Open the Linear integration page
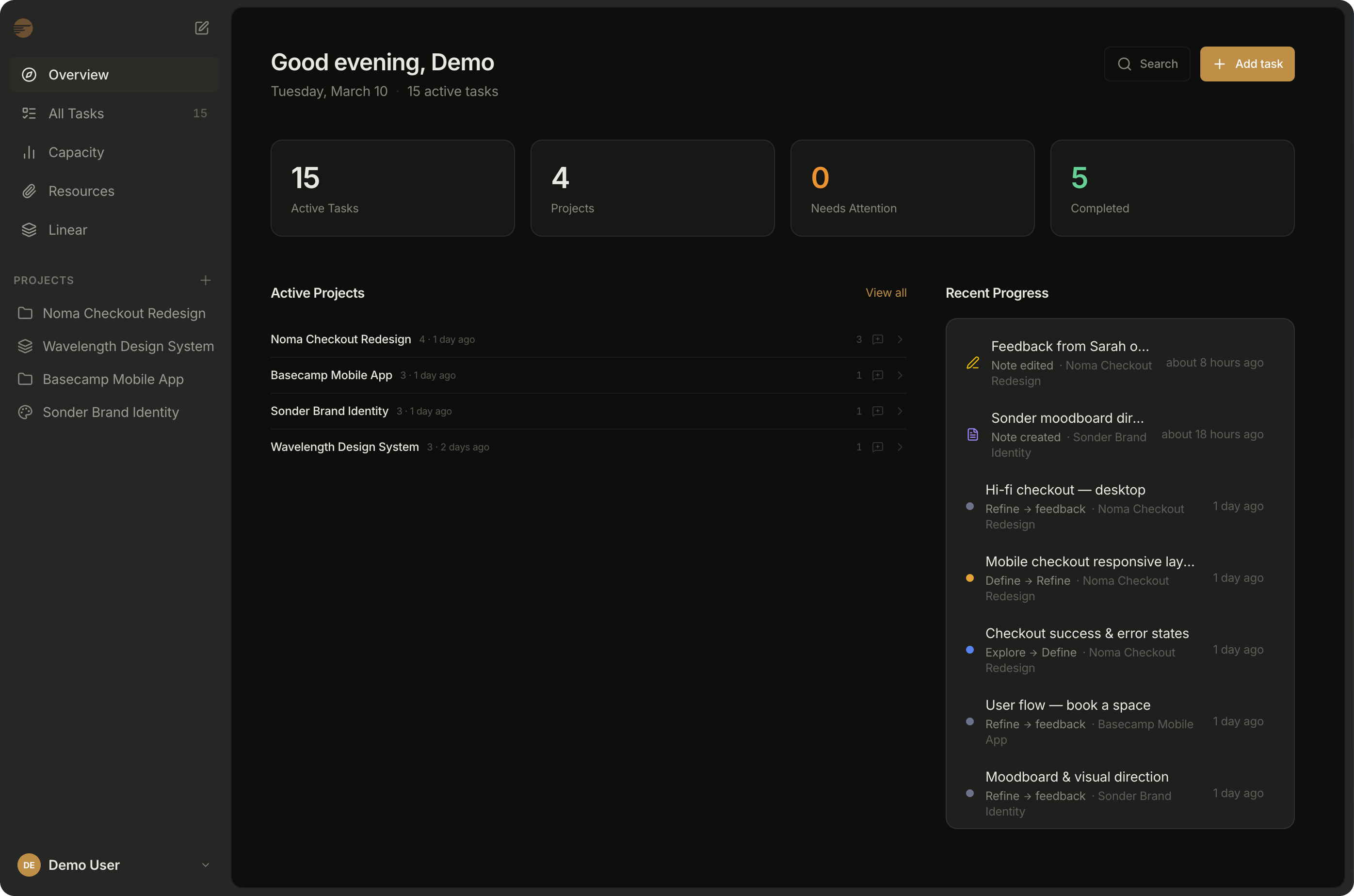The image size is (1354, 896). click(67, 230)
